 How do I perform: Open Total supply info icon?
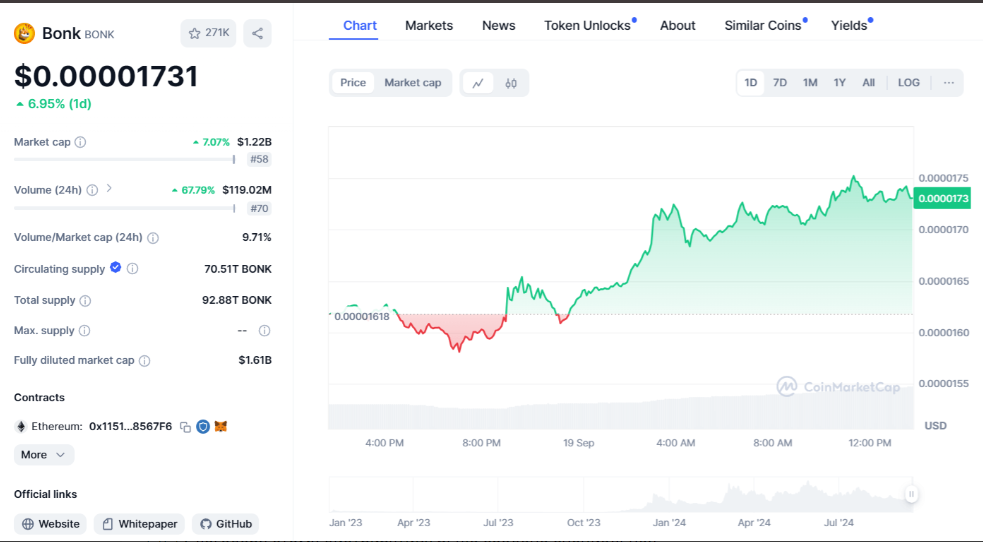85,301
